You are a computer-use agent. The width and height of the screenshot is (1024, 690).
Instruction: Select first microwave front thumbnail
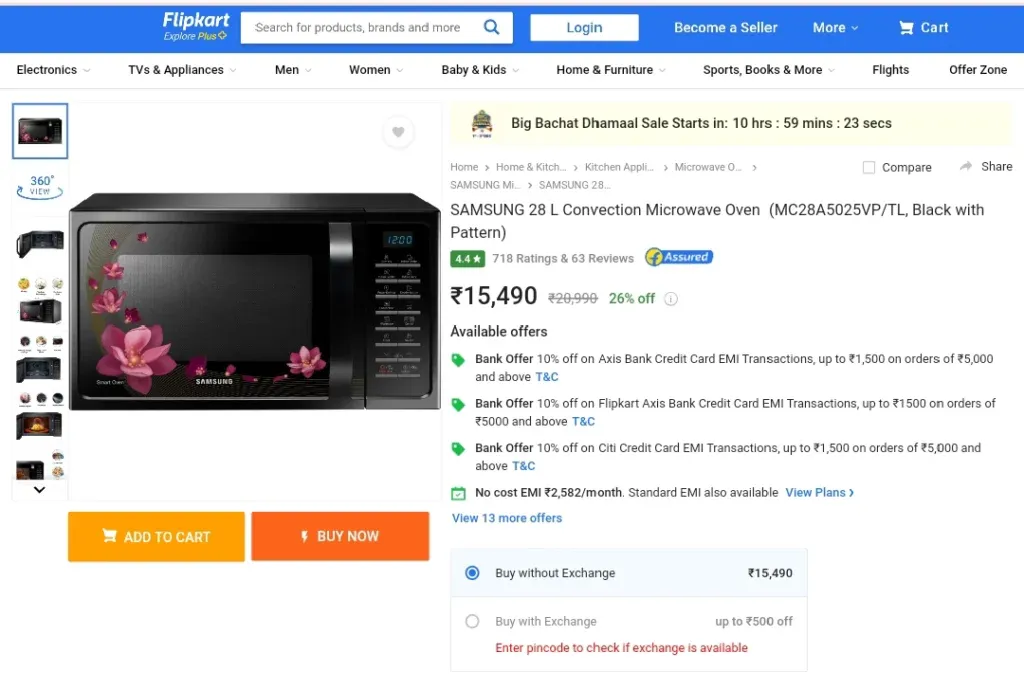tap(40, 131)
